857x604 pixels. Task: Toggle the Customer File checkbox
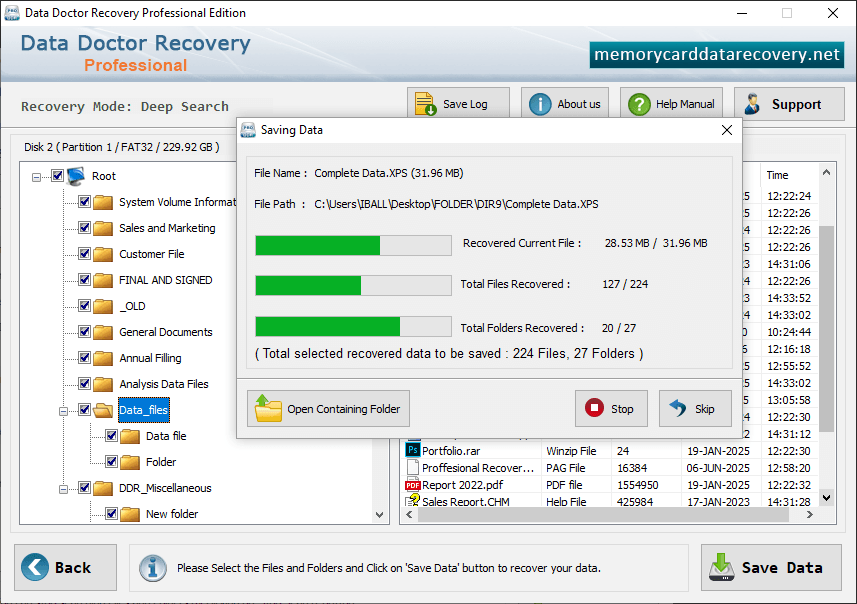point(84,254)
